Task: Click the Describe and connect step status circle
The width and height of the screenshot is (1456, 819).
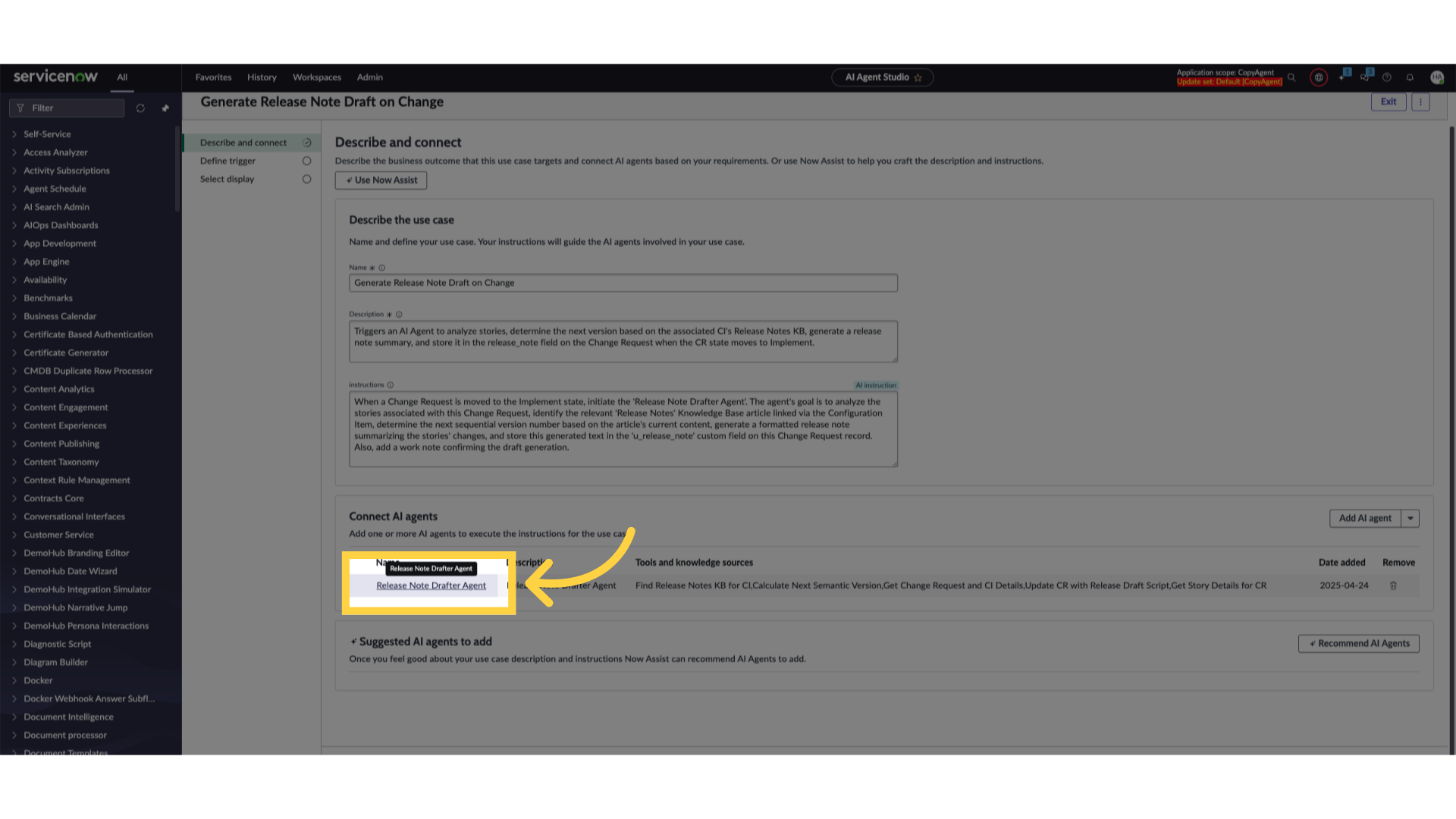Action: [x=307, y=143]
